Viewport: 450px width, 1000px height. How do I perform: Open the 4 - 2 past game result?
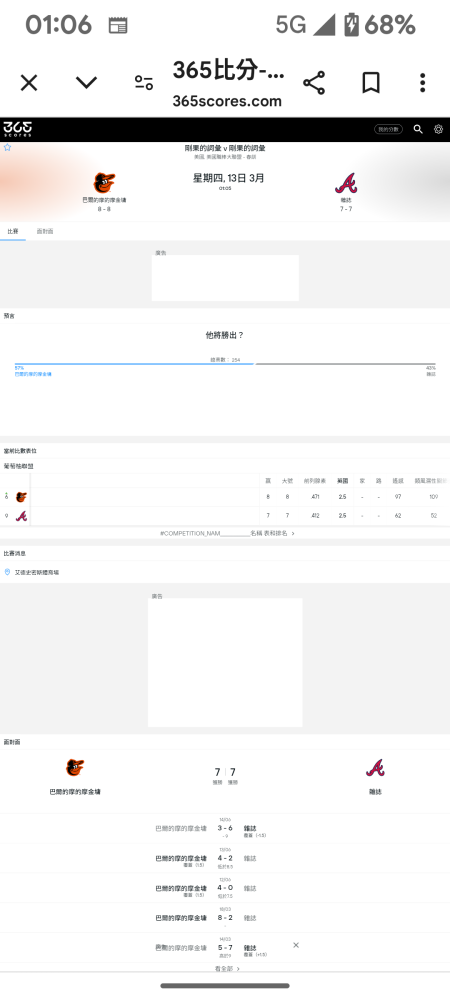coord(225,858)
